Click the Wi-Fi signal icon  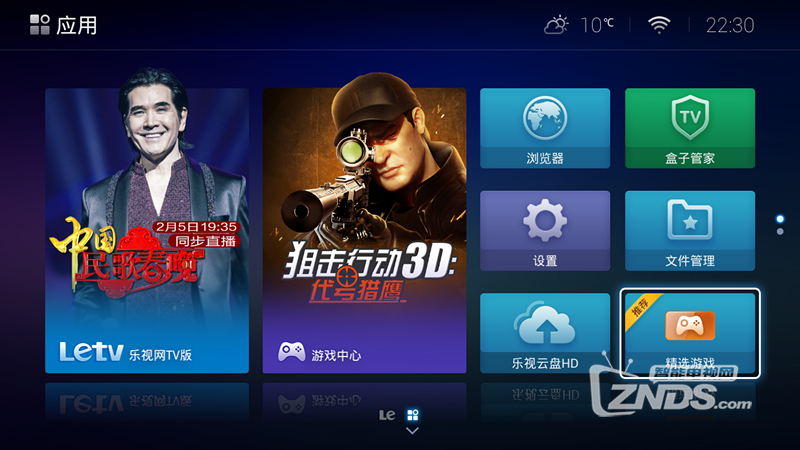coord(659,24)
